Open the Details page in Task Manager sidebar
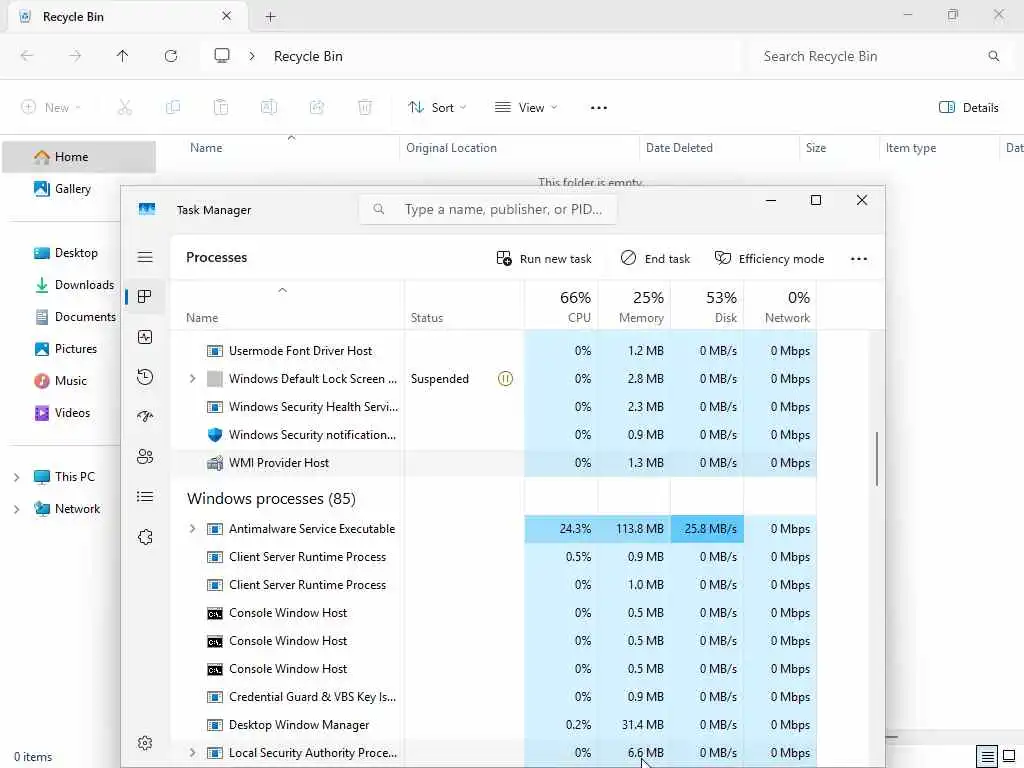This screenshot has width=1024, height=768. (x=145, y=497)
